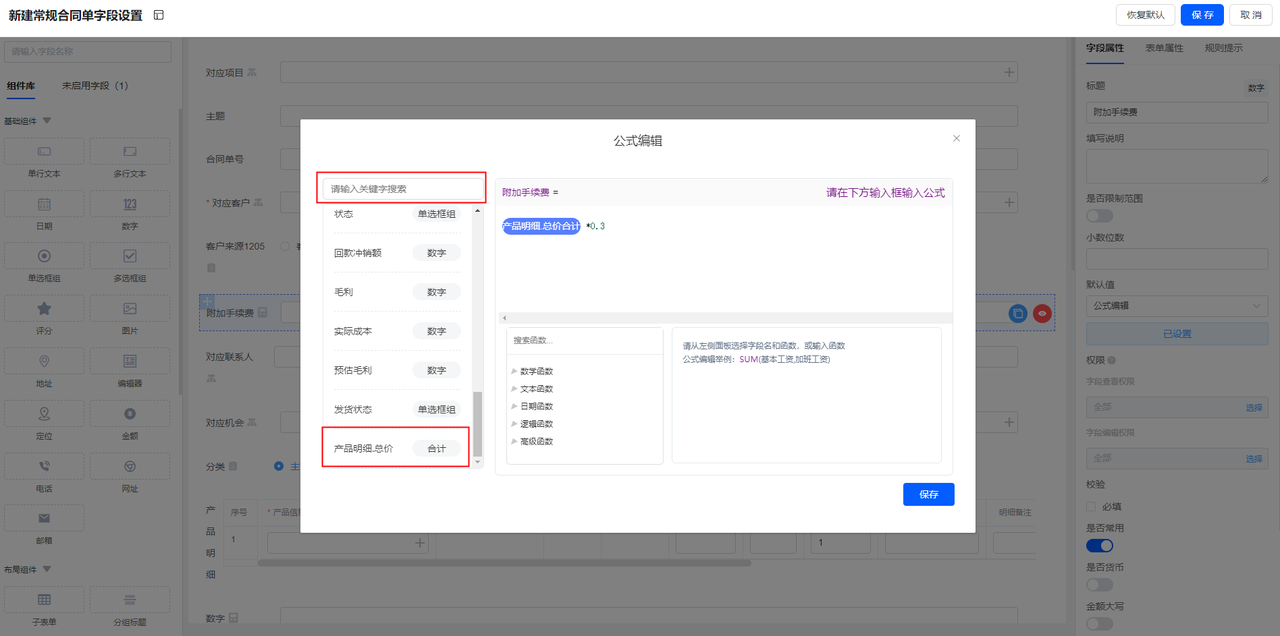Click the red eye icon on 附加手续费 field

pos(1042,313)
